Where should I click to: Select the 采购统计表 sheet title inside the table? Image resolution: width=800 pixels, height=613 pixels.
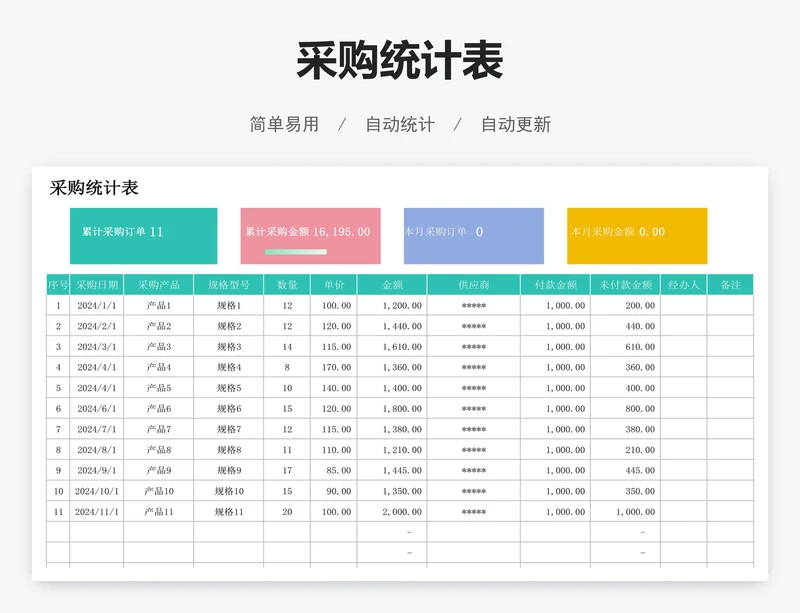[x=94, y=188]
